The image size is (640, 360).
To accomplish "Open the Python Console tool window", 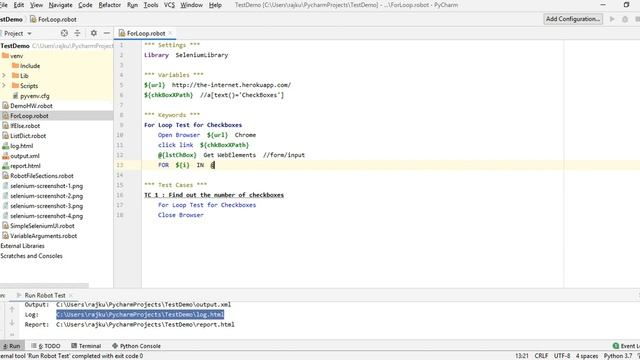I will click(x=136, y=346).
